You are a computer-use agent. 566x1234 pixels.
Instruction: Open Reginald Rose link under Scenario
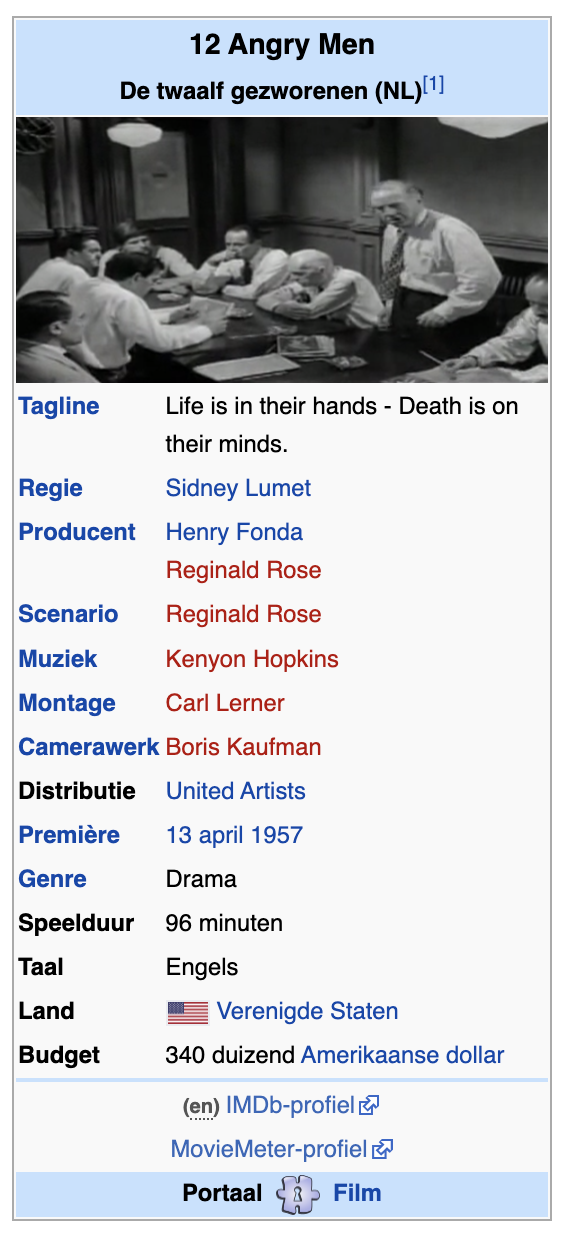pos(243,614)
